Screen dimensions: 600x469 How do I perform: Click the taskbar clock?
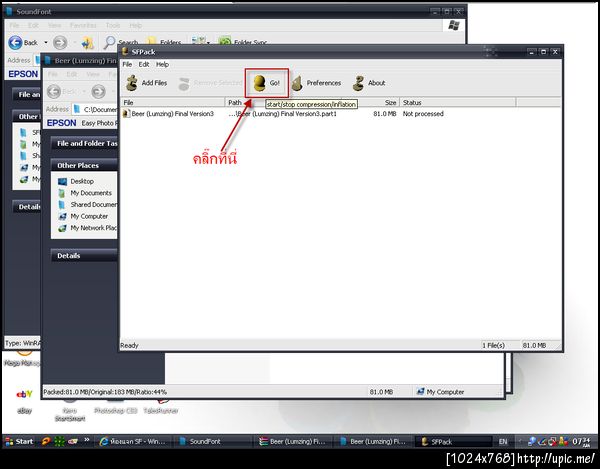point(582,441)
